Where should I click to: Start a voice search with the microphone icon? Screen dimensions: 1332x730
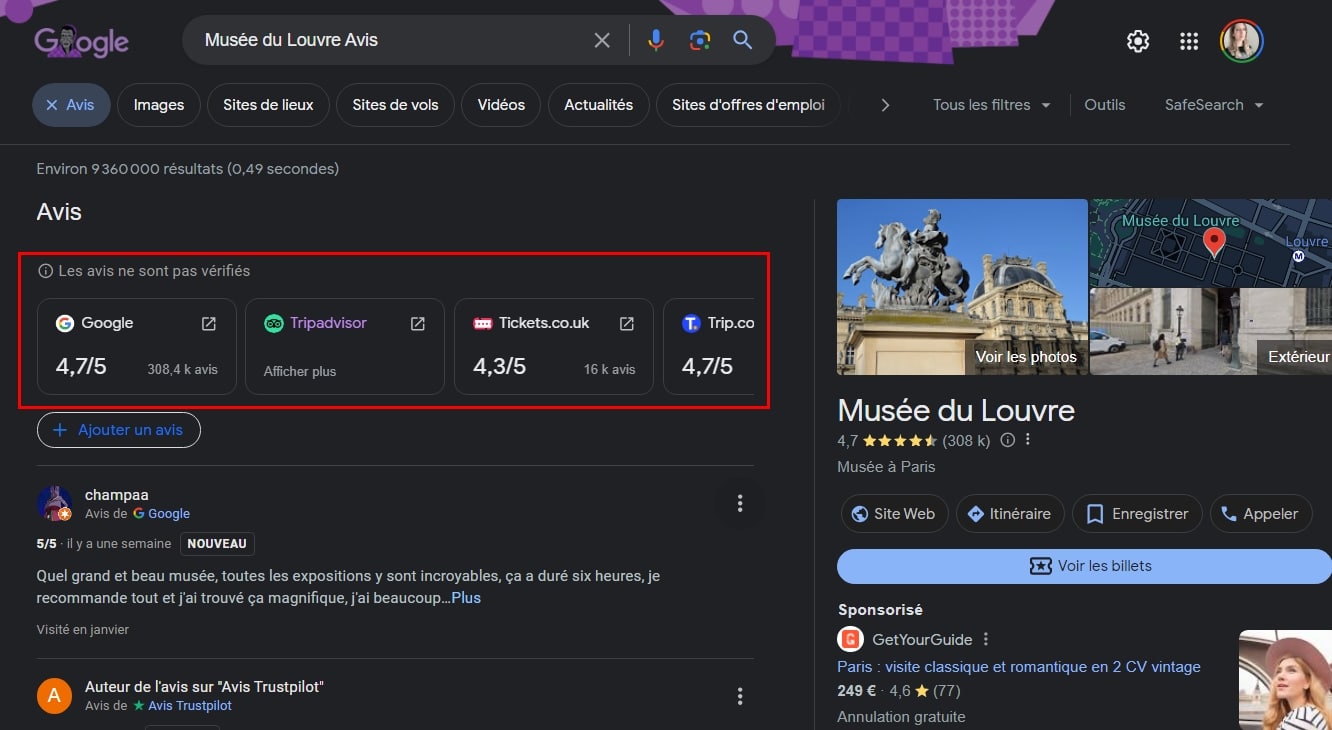point(655,40)
